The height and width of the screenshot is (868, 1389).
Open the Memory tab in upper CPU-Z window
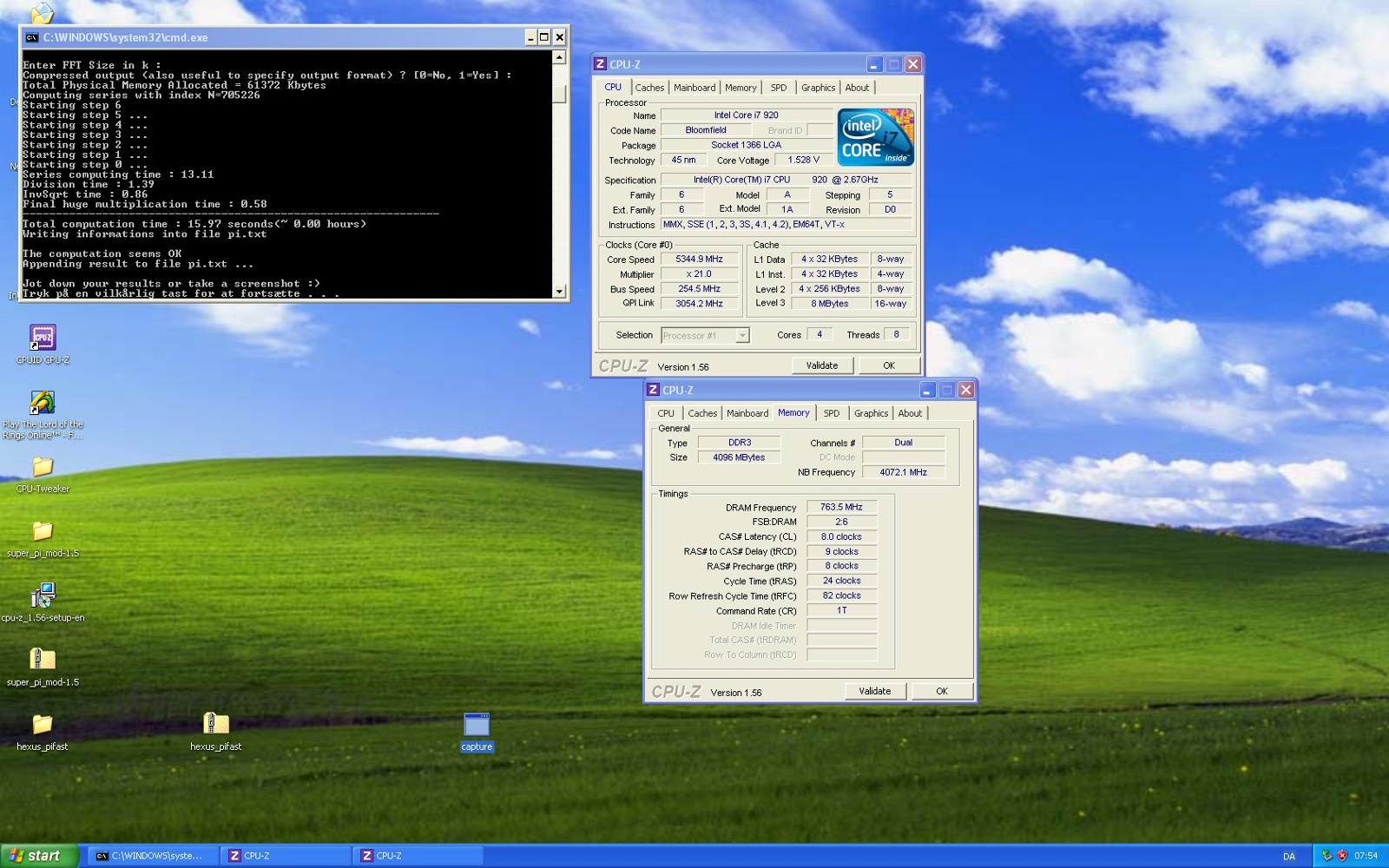pyautogui.click(x=741, y=88)
